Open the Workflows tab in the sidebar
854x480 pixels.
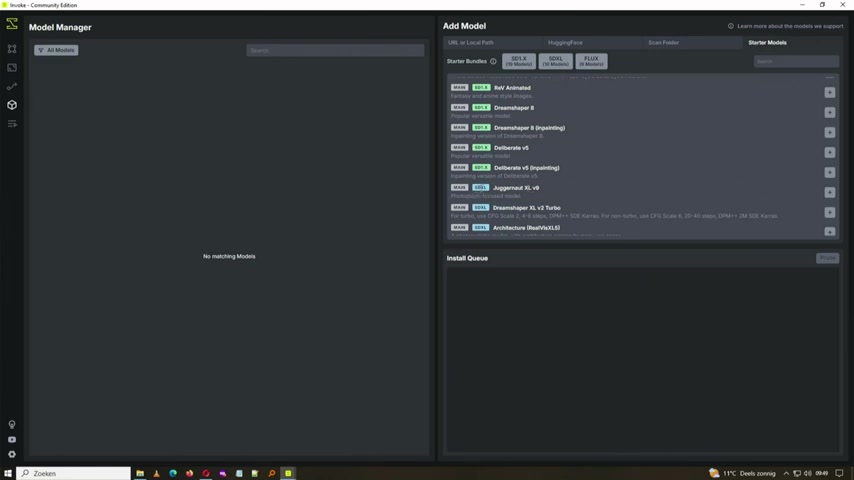[12, 86]
